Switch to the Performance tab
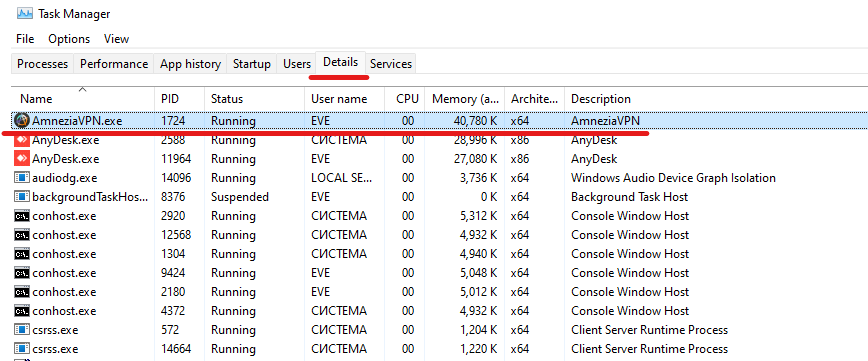Image resolution: width=868 pixels, height=361 pixels. click(x=114, y=64)
